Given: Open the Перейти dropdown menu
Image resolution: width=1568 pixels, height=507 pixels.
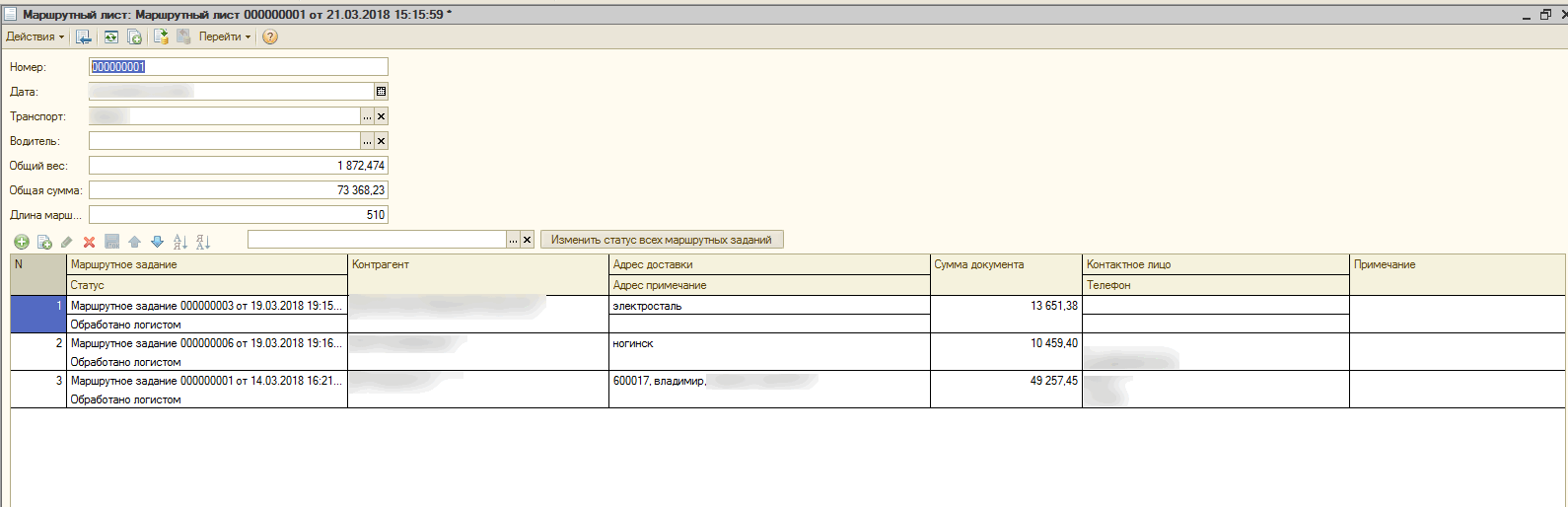Looking at the screenshot, I should 224,36.
